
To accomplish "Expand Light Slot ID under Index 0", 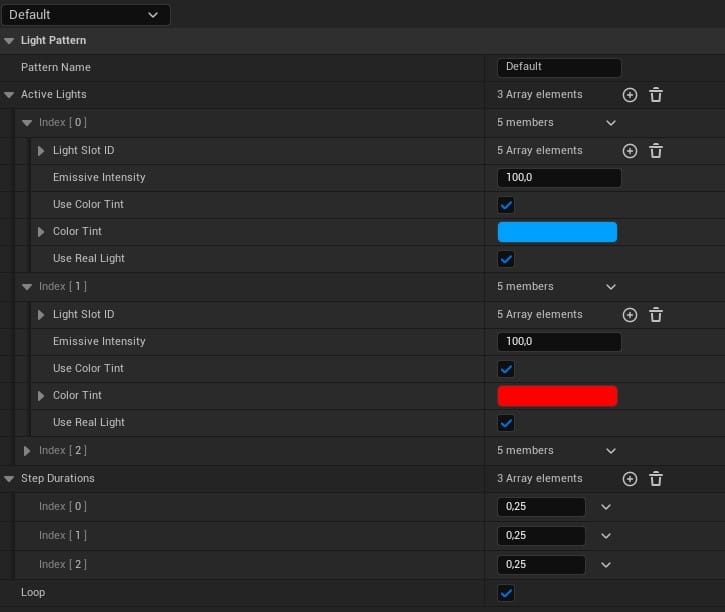I will pos(41,151).
